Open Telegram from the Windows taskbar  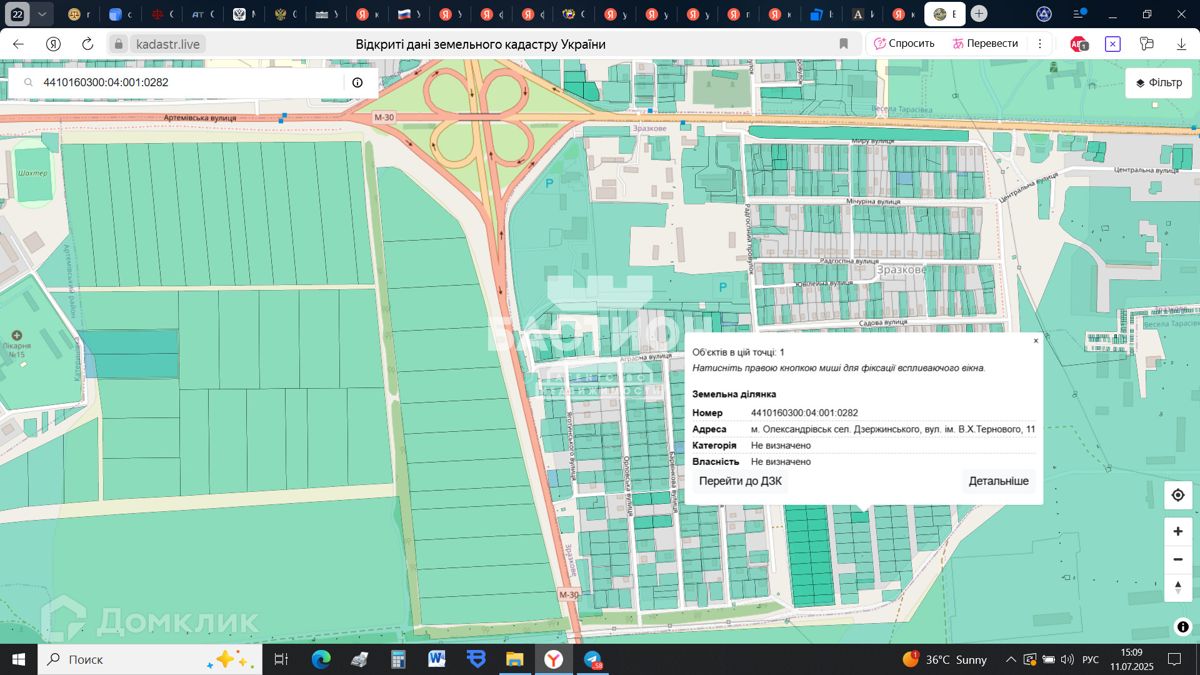pos(593,660)
